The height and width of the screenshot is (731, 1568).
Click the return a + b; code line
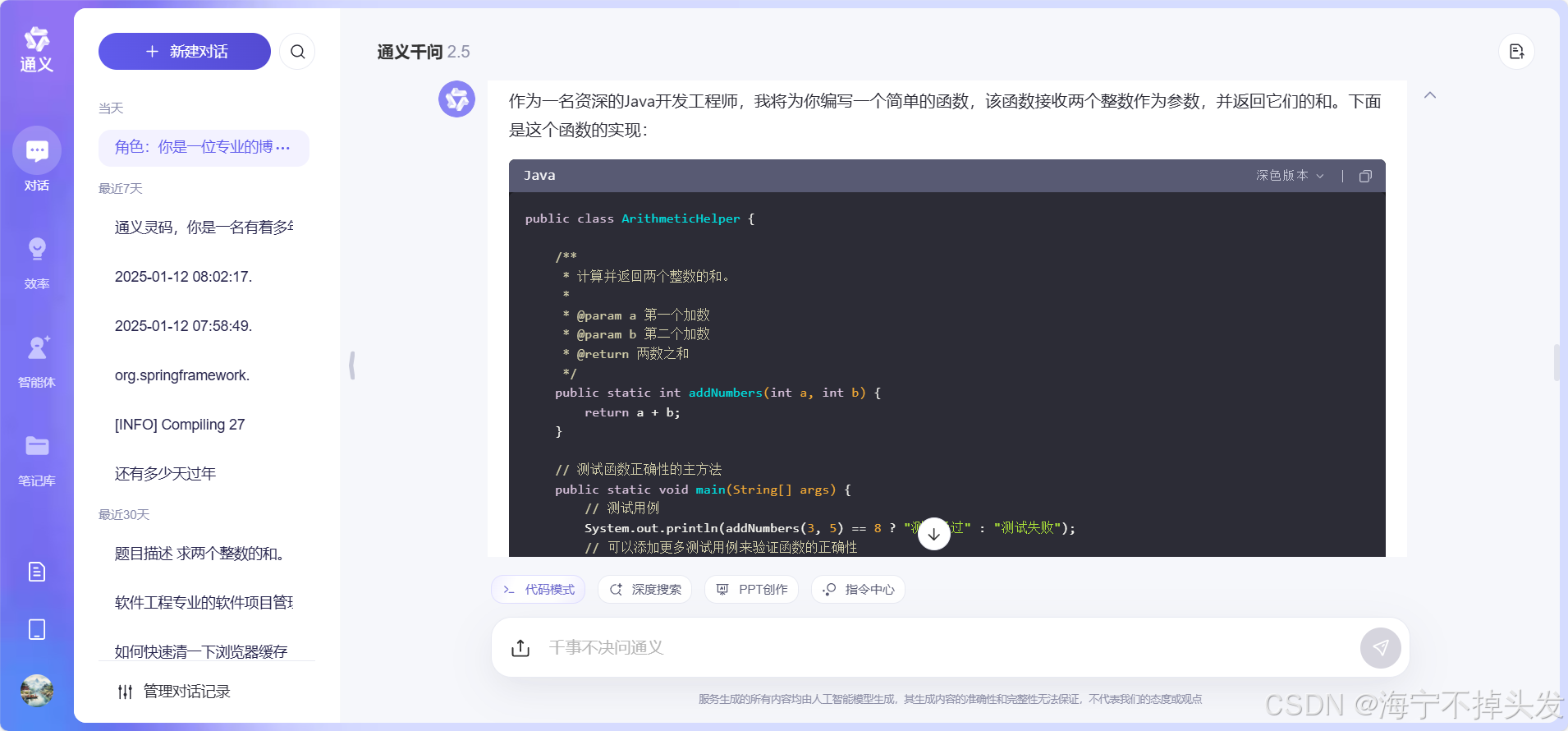[632, 412]
